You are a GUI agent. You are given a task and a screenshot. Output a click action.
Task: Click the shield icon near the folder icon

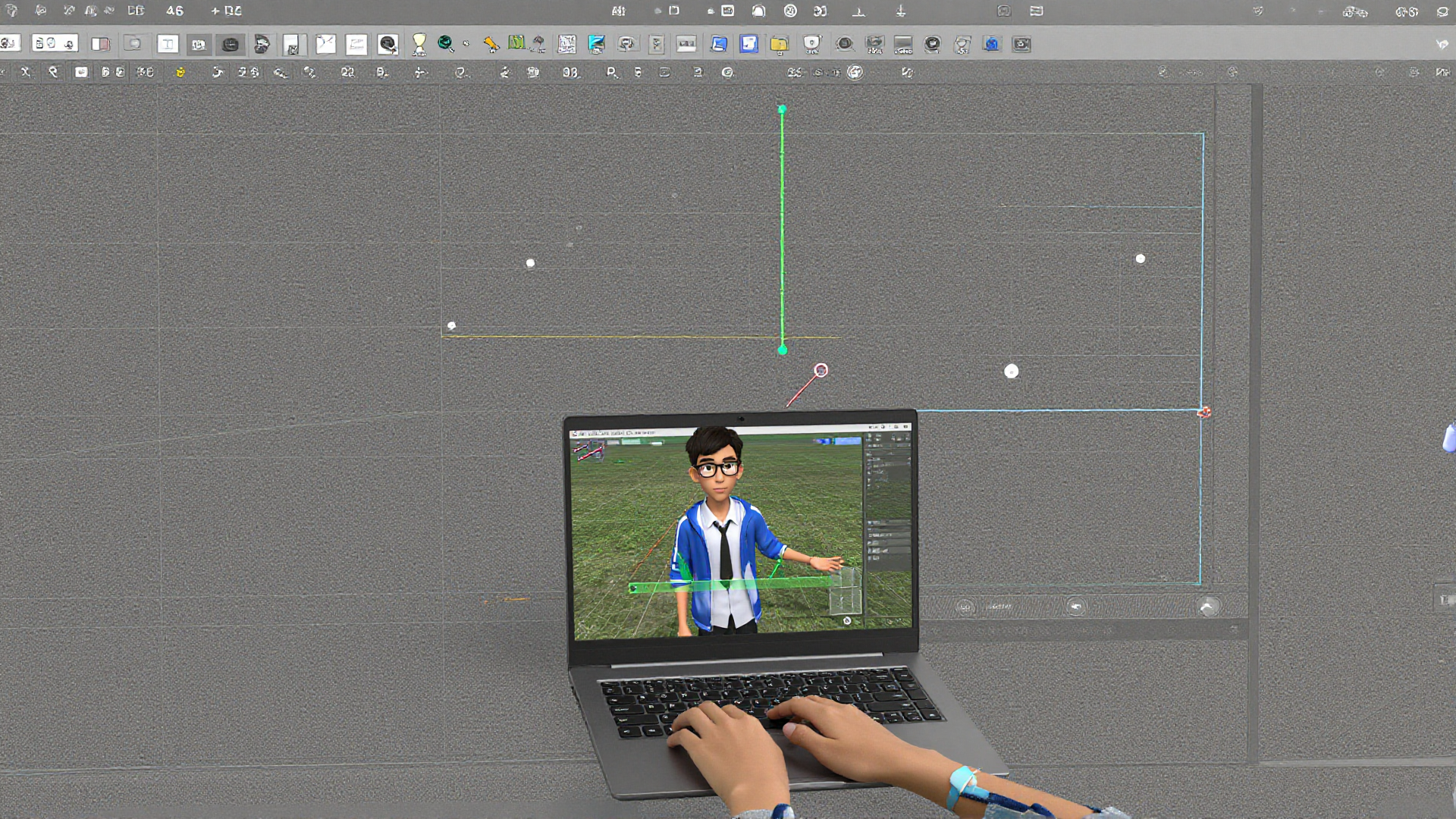coord(811,45)
